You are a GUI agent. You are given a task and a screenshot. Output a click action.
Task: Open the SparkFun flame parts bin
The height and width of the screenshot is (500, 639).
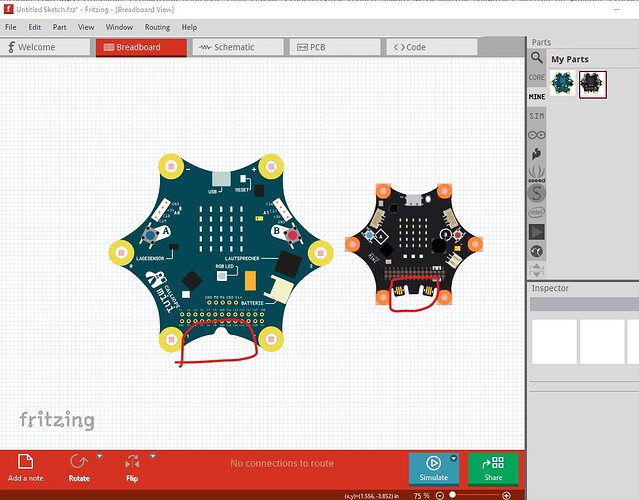[x=537, y=154]
